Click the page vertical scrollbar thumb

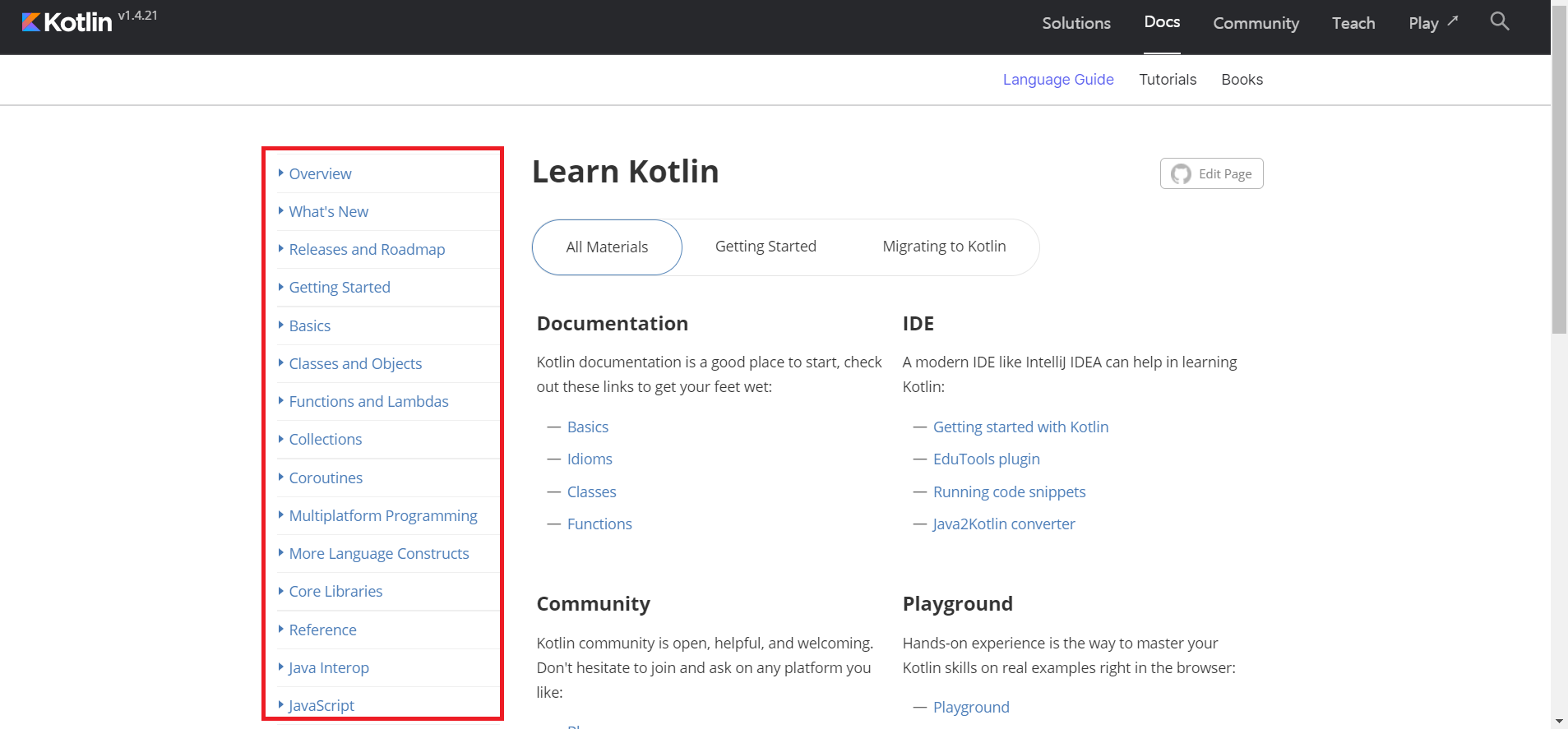click(x=1559, y=168)
